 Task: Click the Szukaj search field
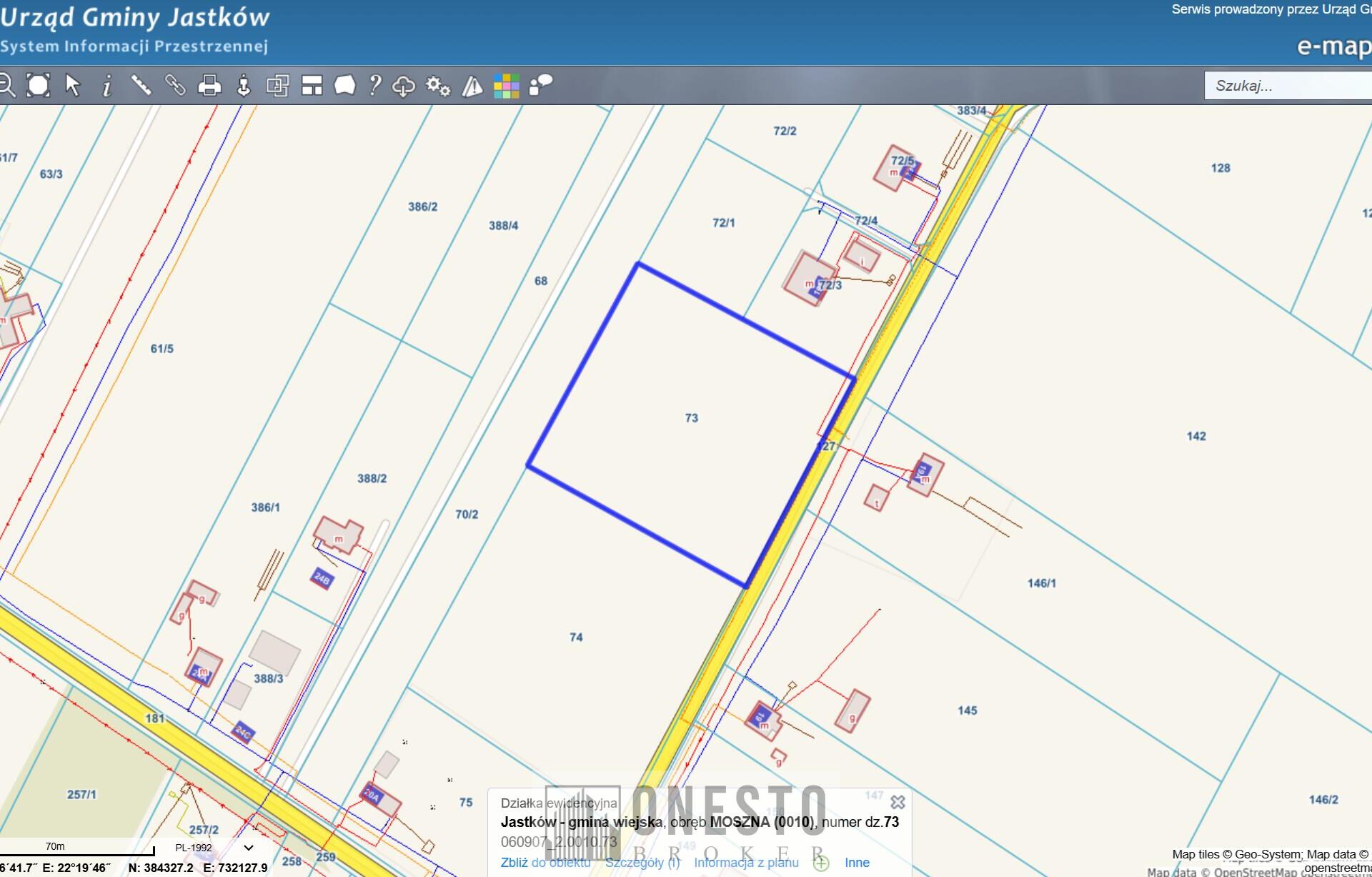tap(1286, 86)
